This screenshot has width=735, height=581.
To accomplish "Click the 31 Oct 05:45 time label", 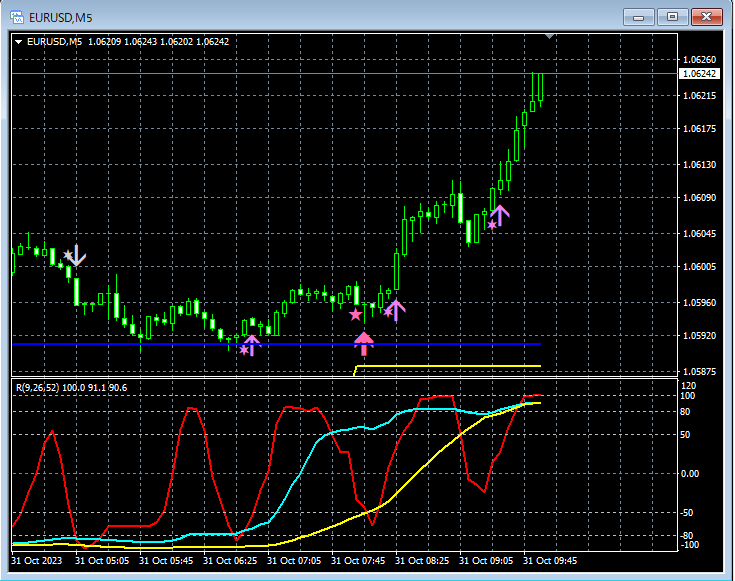I will (166, 561).
